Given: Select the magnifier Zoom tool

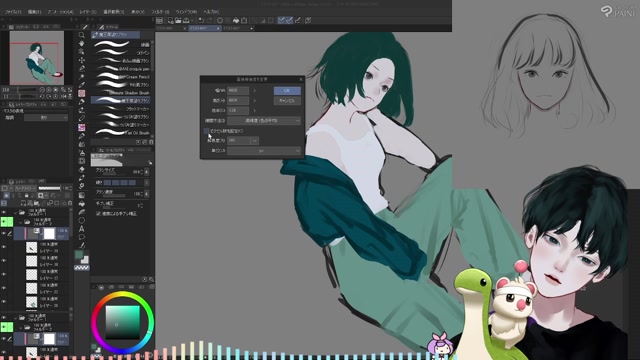Looking at the screenshot, I should coord(82,35).
